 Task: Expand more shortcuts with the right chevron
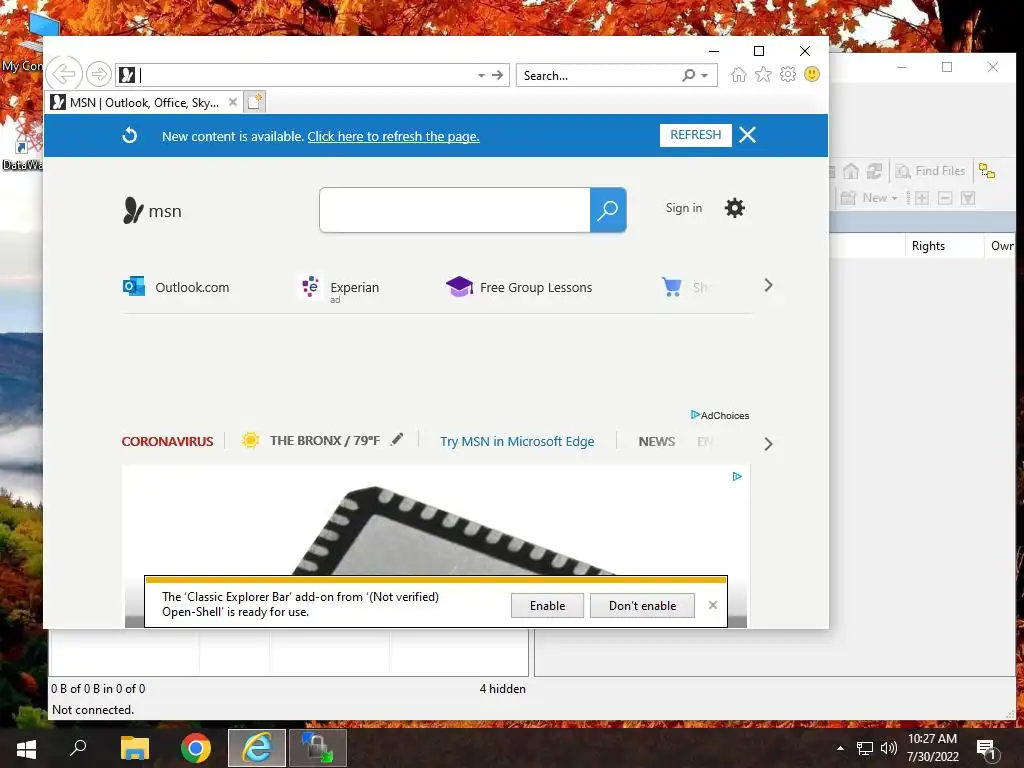[x=769, y=285]
